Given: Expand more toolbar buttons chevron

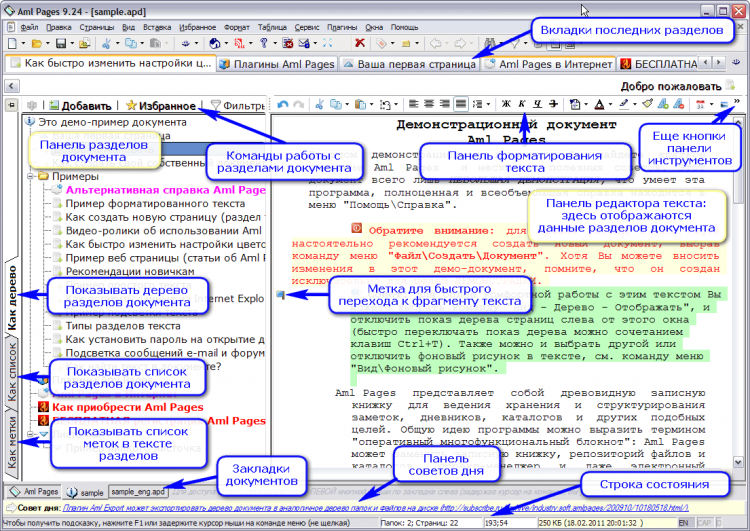Looking at the screenshot, I should point(737,103).
